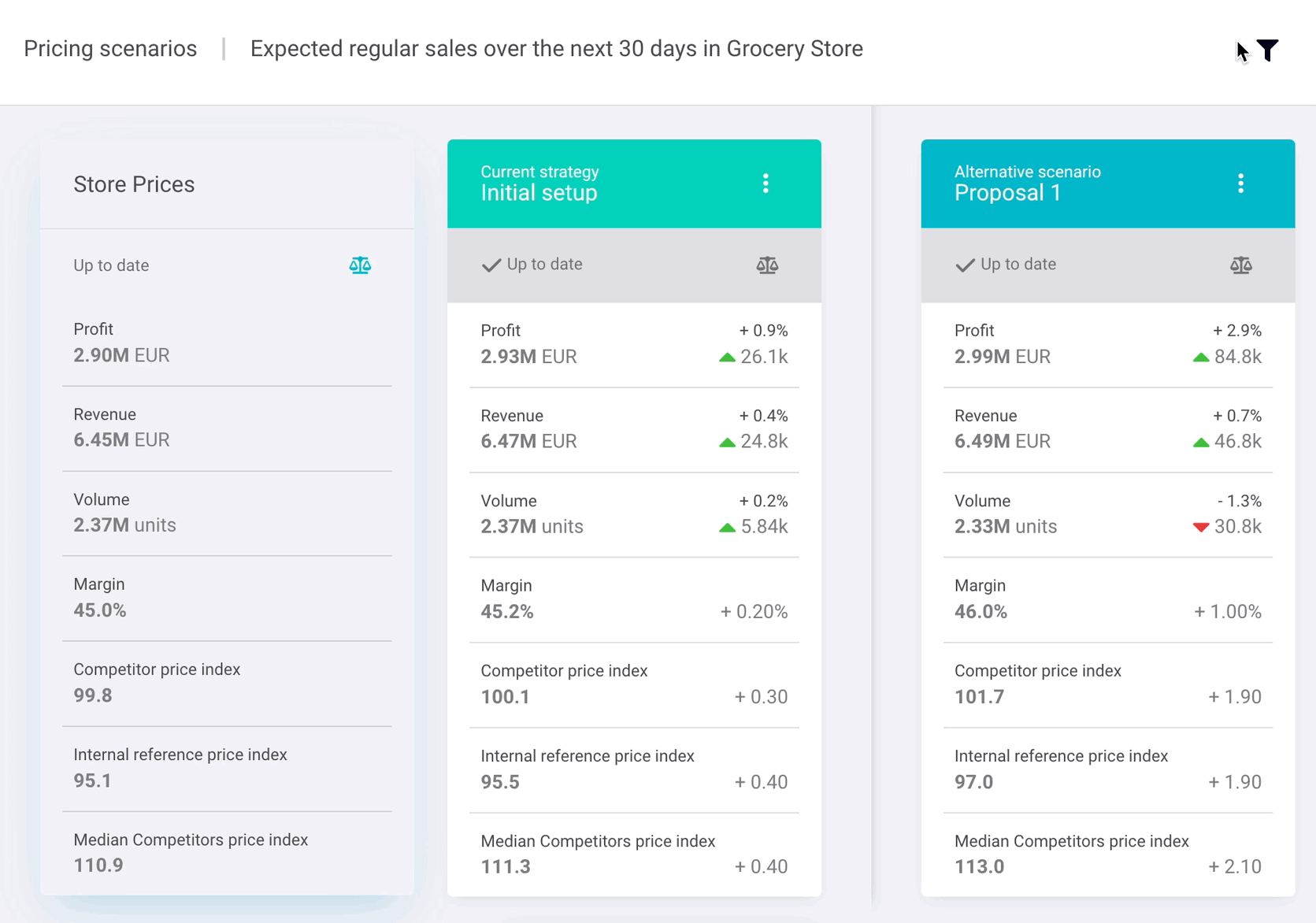Click Store Prices revenue value 6.45M EUR
This screenshot has height=923, width=1316.
[121, 440]
